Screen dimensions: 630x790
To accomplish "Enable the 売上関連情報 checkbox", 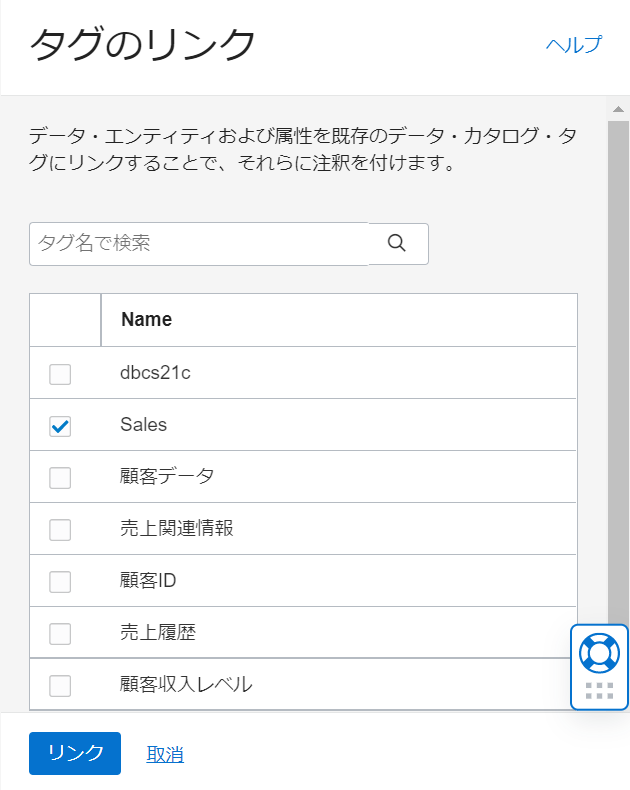I will [x=60, y=530].
